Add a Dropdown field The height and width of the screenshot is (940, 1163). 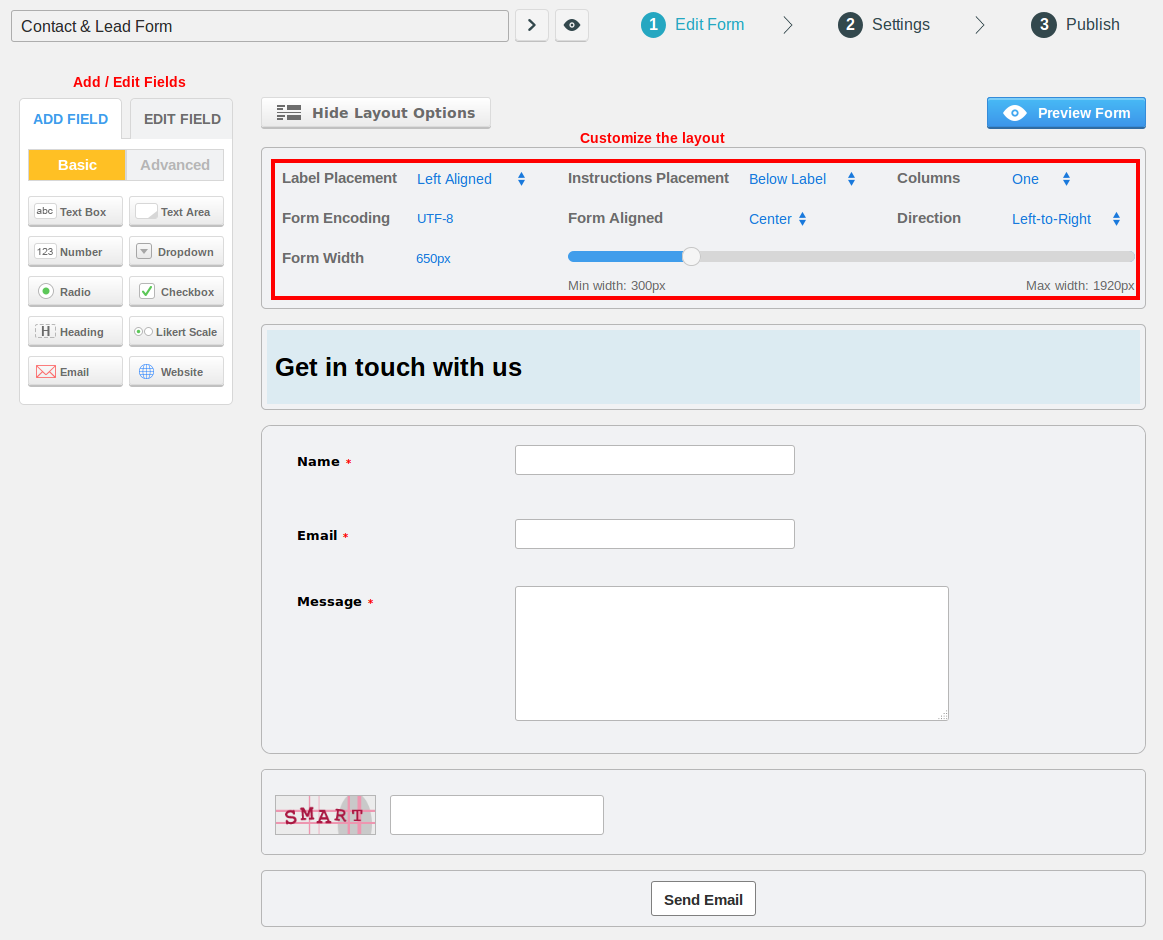click(176, 251)
